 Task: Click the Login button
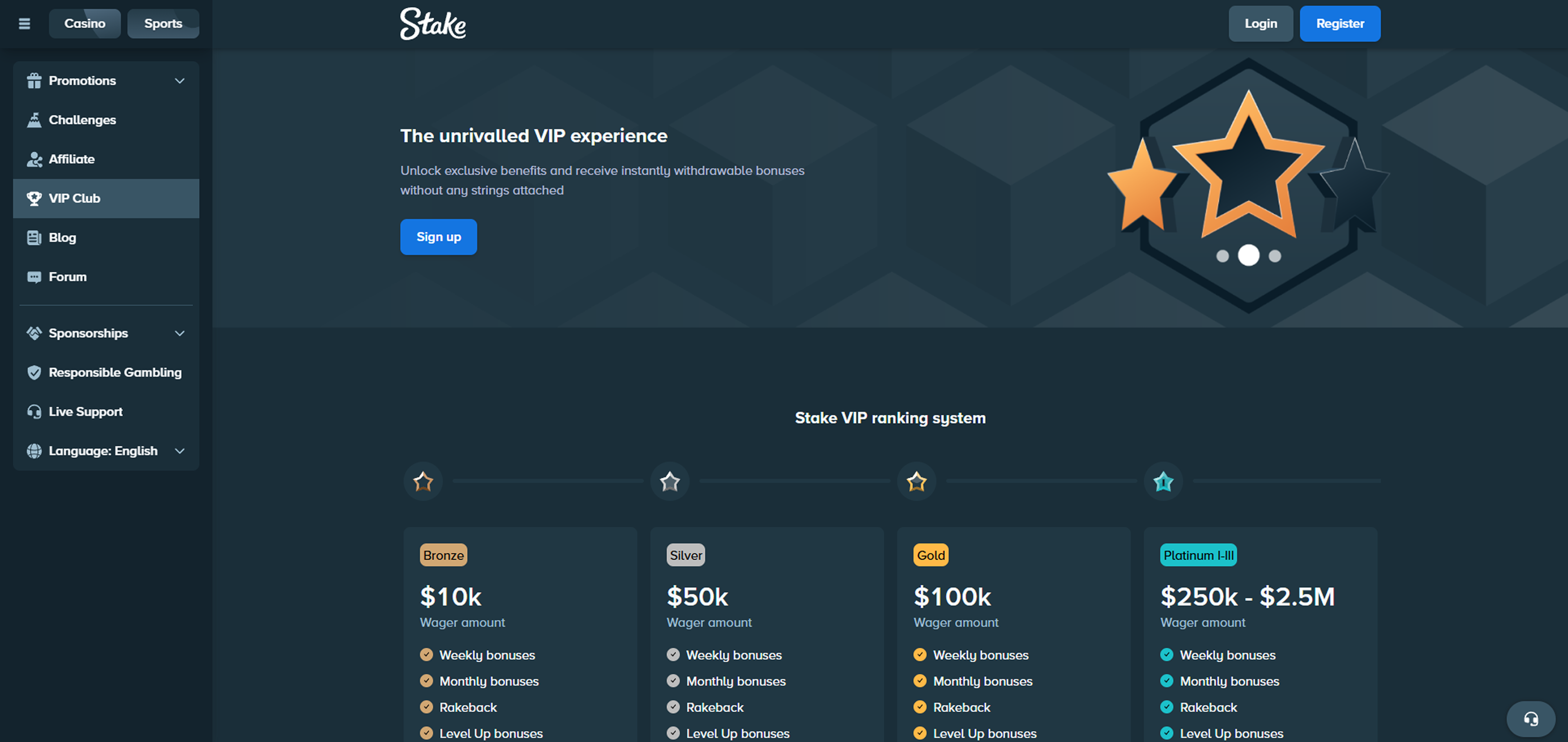point(1261,24)
